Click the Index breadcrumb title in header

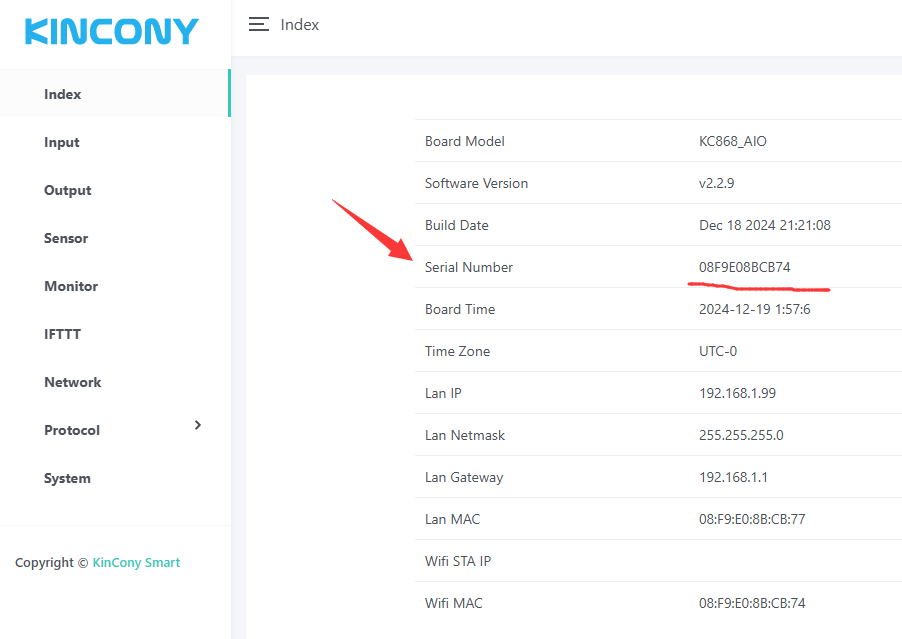[300, 25]
